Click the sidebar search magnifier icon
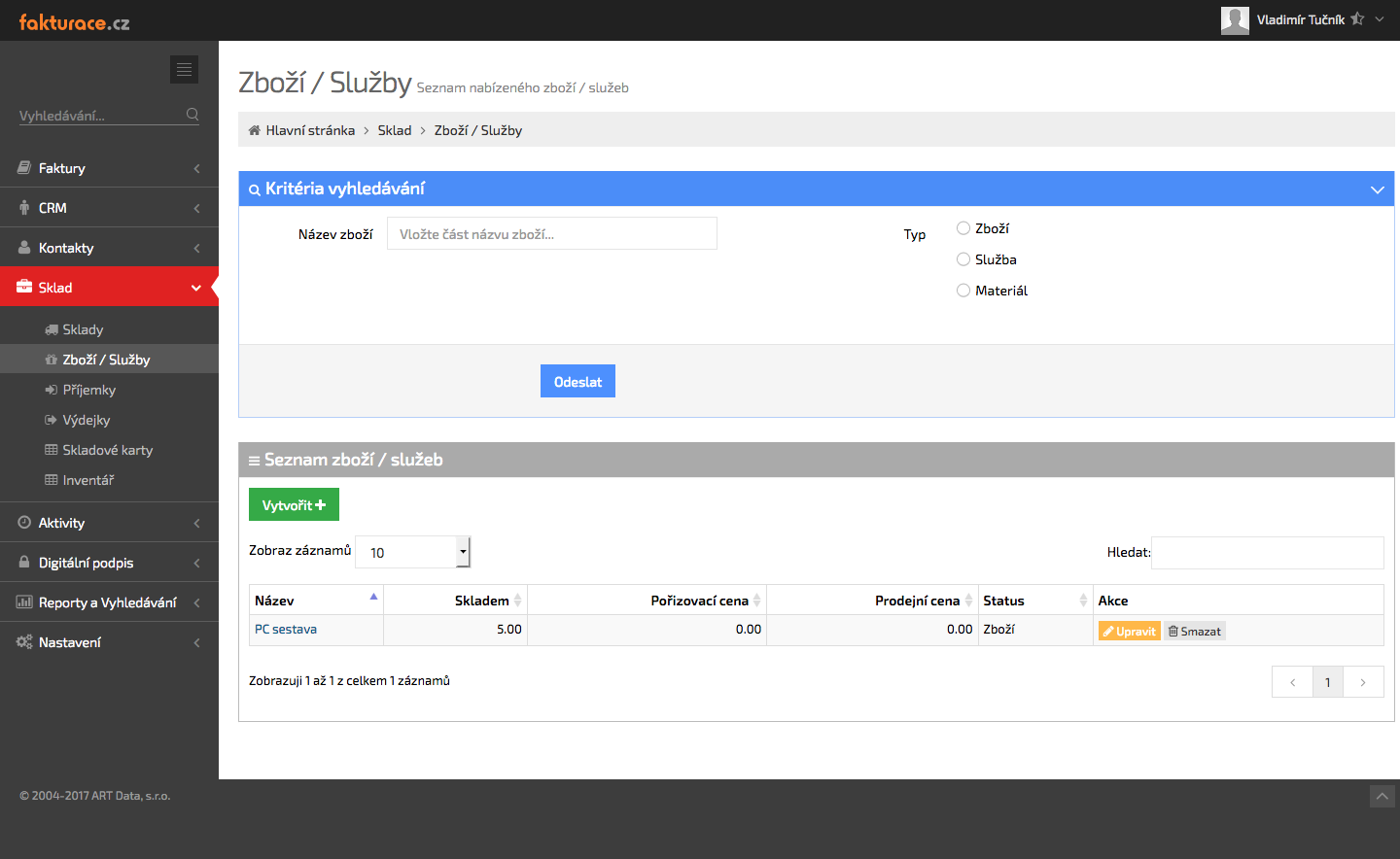Viewport: 1400px width, 859px height. [192, 115]
